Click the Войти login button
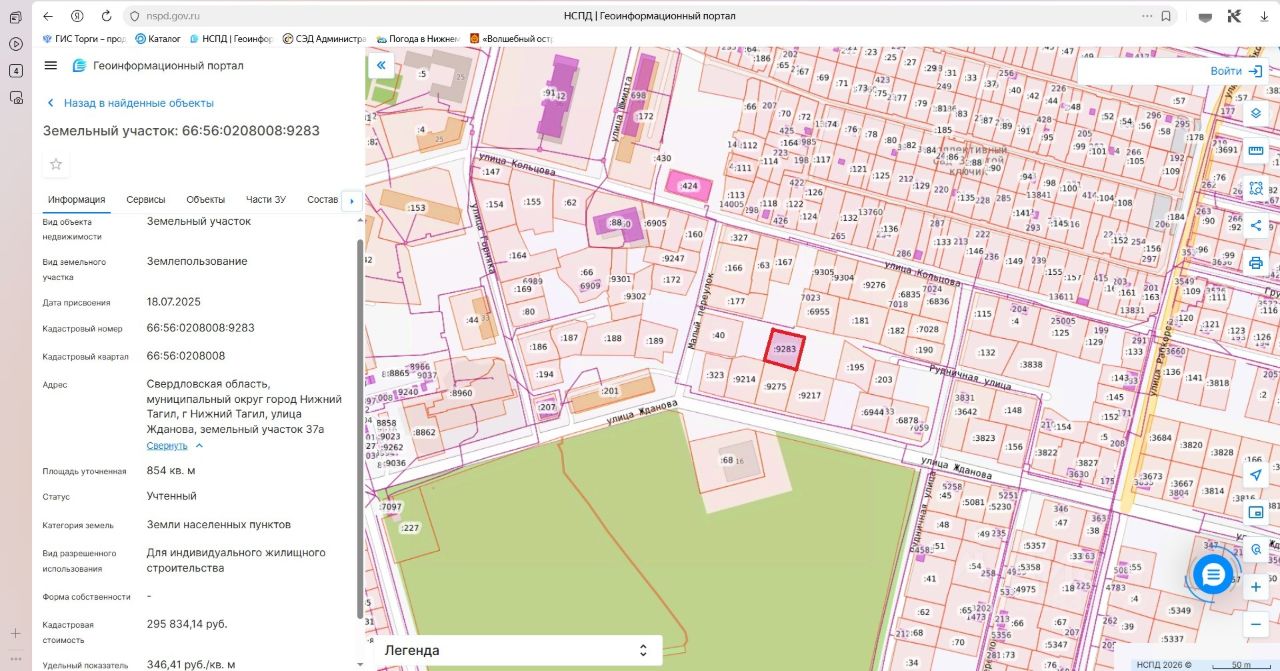The width and height of the screenshot is (1280, 671). tap(1237, 71)
